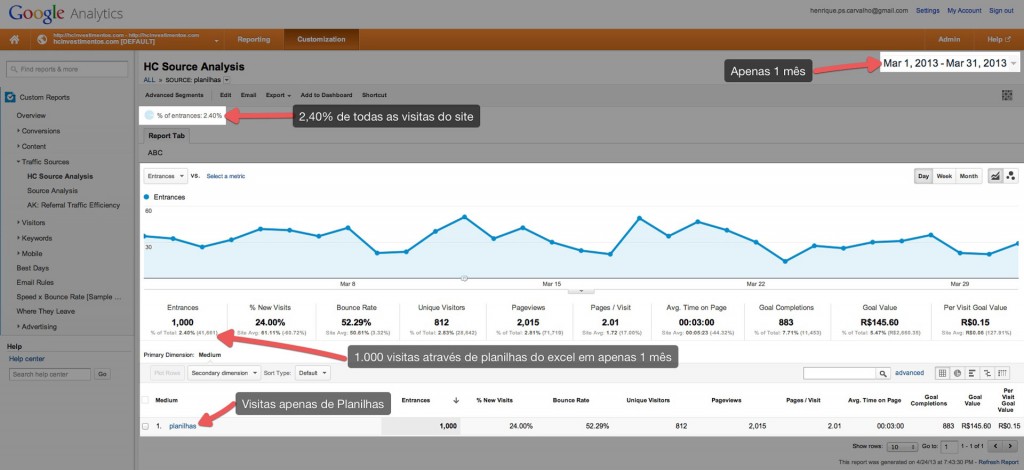Open the Admin menu item
The height and width of the screenshot is (470, 1024).
949,40
